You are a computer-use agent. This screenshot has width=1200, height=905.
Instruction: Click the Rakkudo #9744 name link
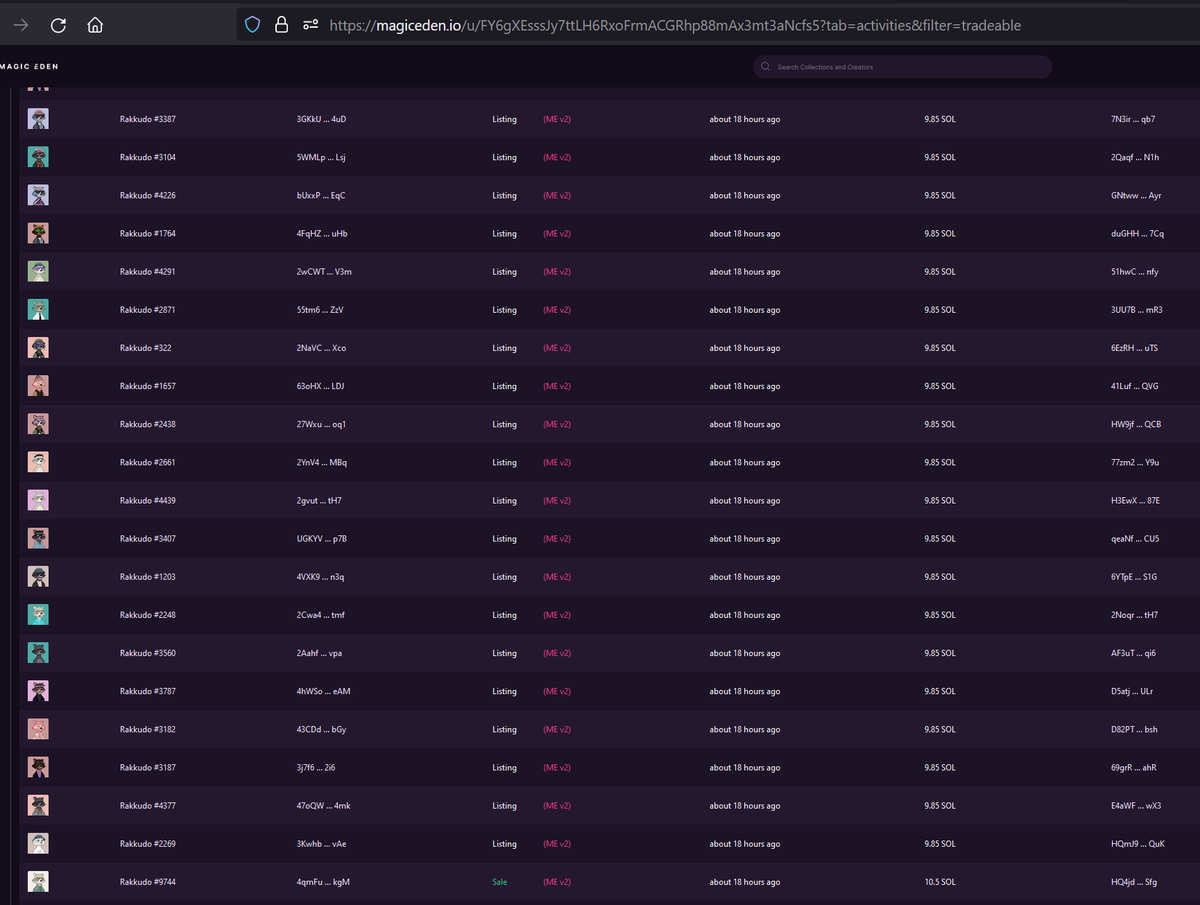[148, 882]
